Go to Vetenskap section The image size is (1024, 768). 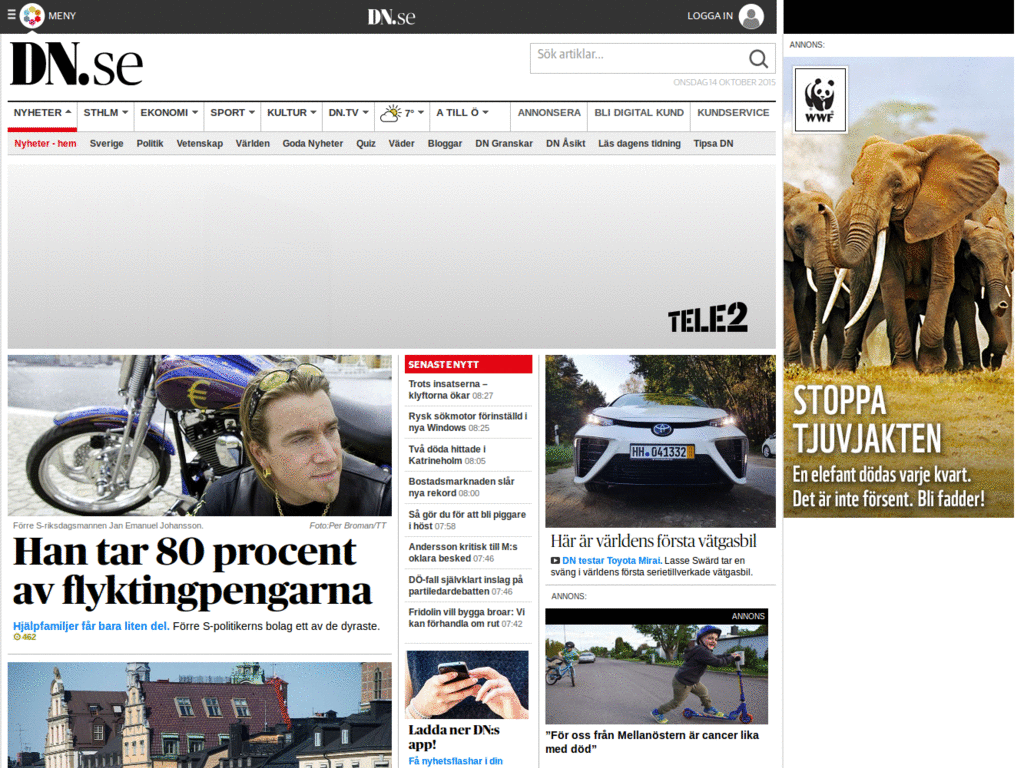coord(199,144)
